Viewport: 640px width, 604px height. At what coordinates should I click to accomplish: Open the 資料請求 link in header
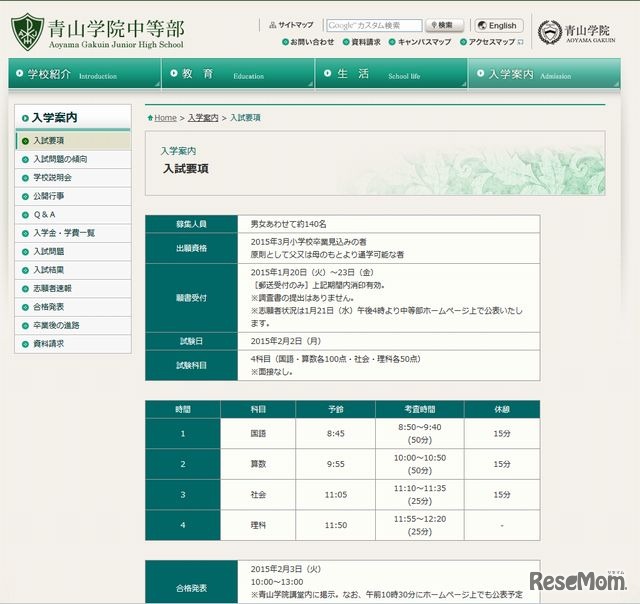(366, 42)
